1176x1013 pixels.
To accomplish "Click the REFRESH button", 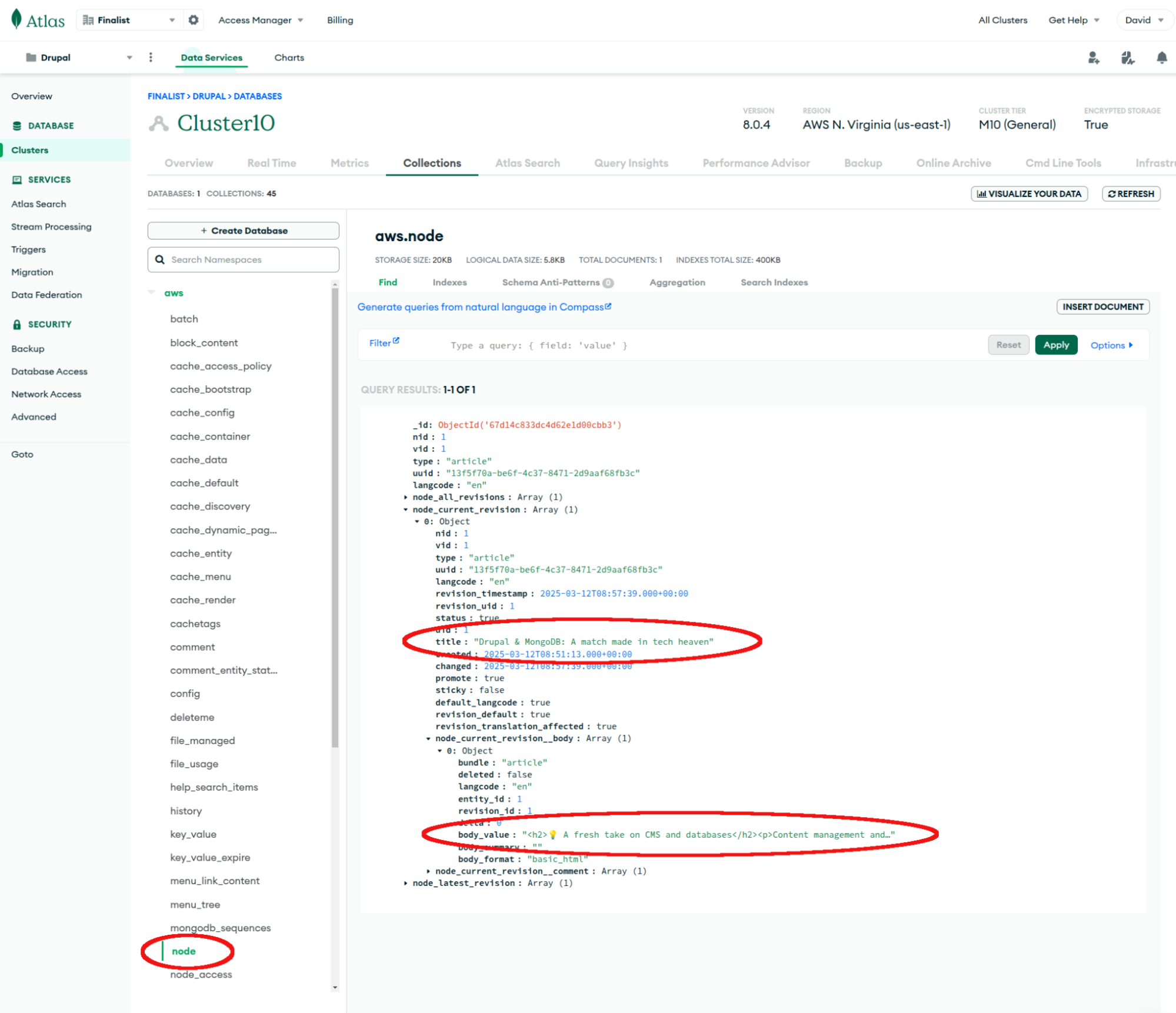I will point(1131,194).
